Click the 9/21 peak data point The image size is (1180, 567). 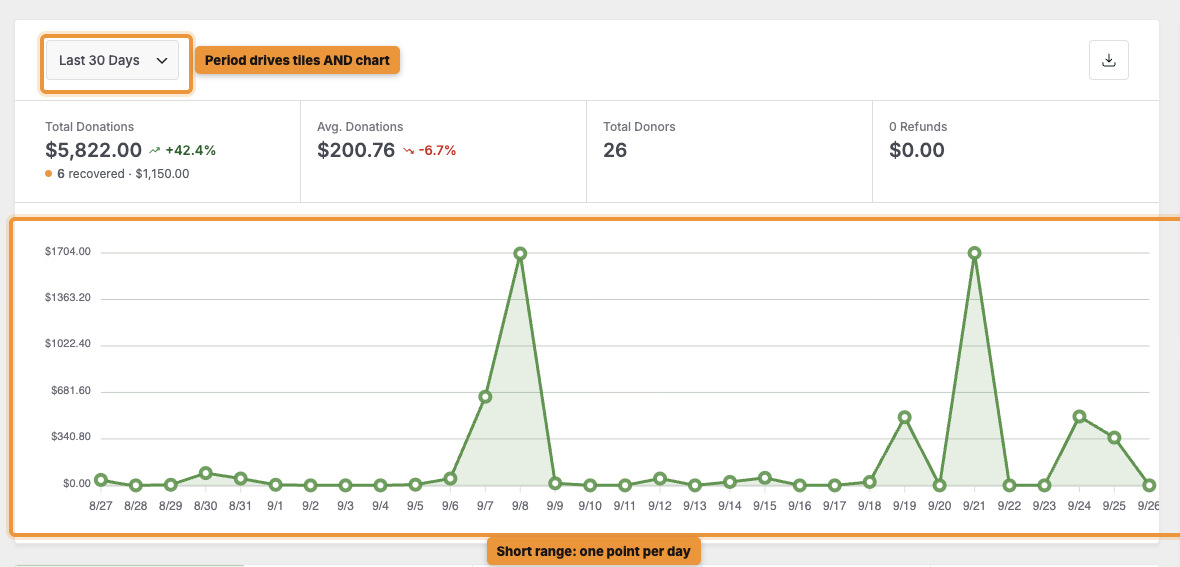pos(975,253)
